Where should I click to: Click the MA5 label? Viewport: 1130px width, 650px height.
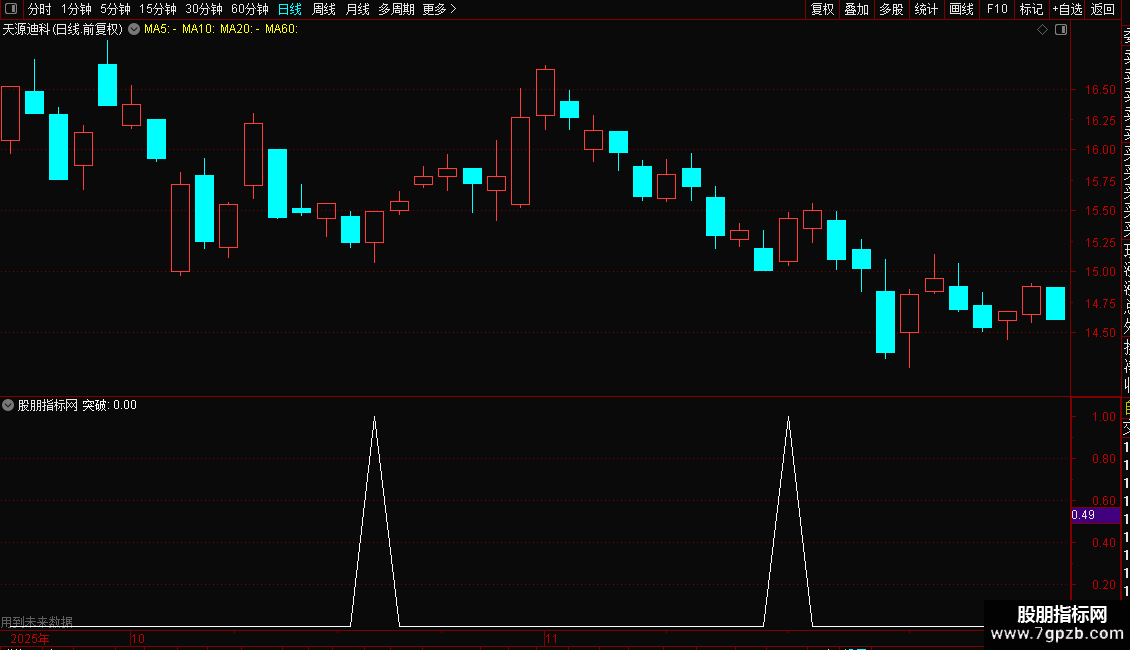pyautogui.click(x=160, y=30)
